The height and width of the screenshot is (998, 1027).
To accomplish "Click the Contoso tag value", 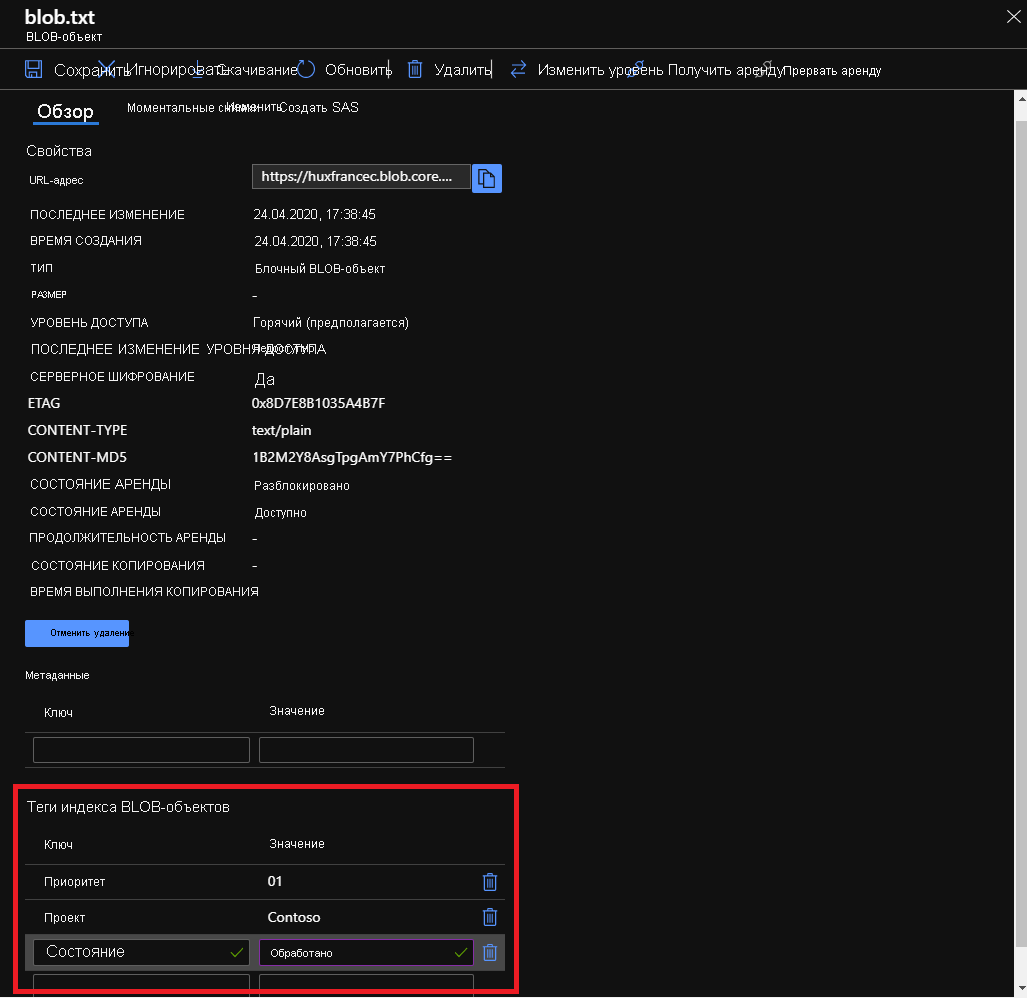I will [294, 917].
